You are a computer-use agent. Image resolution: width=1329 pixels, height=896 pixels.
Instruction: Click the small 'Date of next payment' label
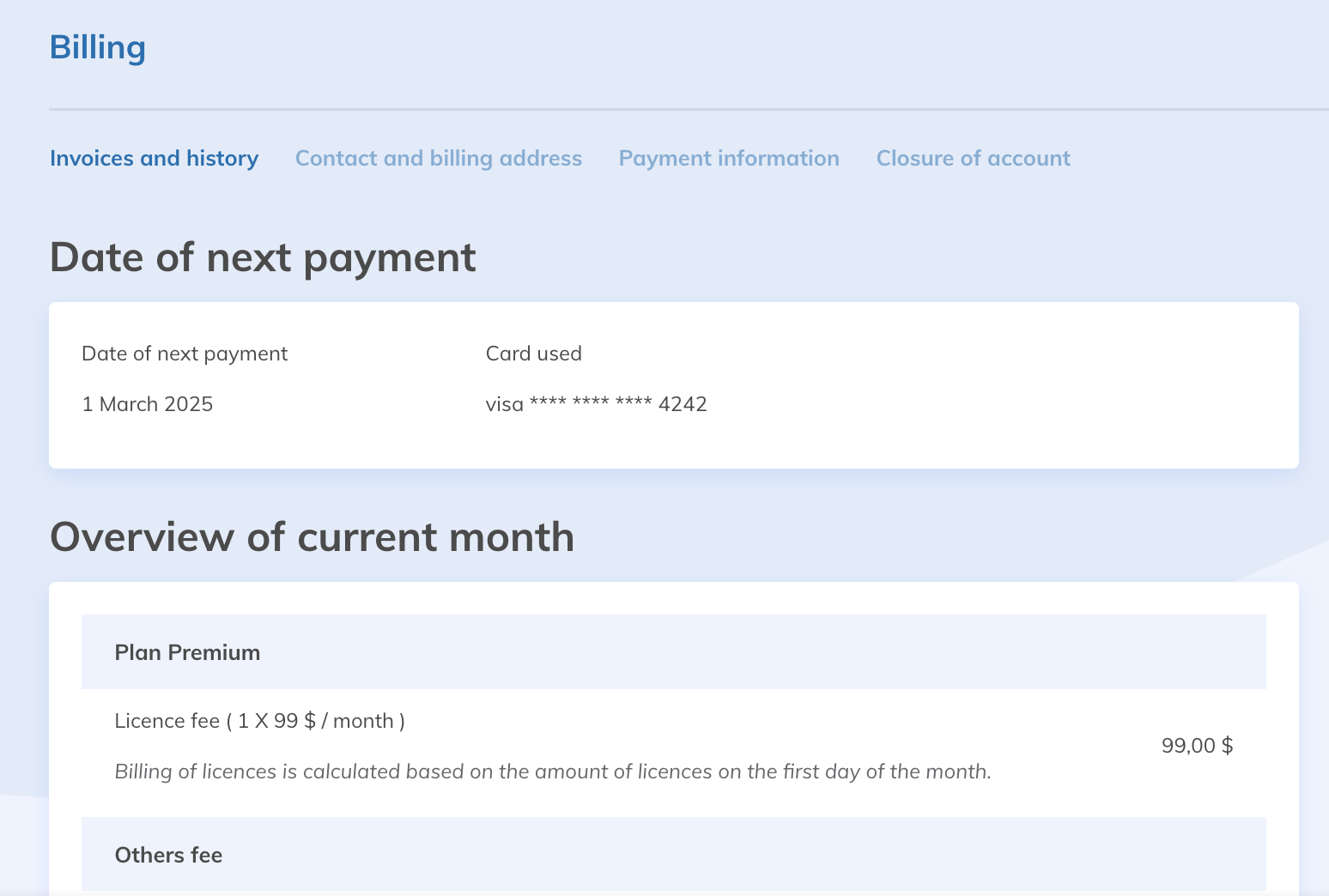185,354
